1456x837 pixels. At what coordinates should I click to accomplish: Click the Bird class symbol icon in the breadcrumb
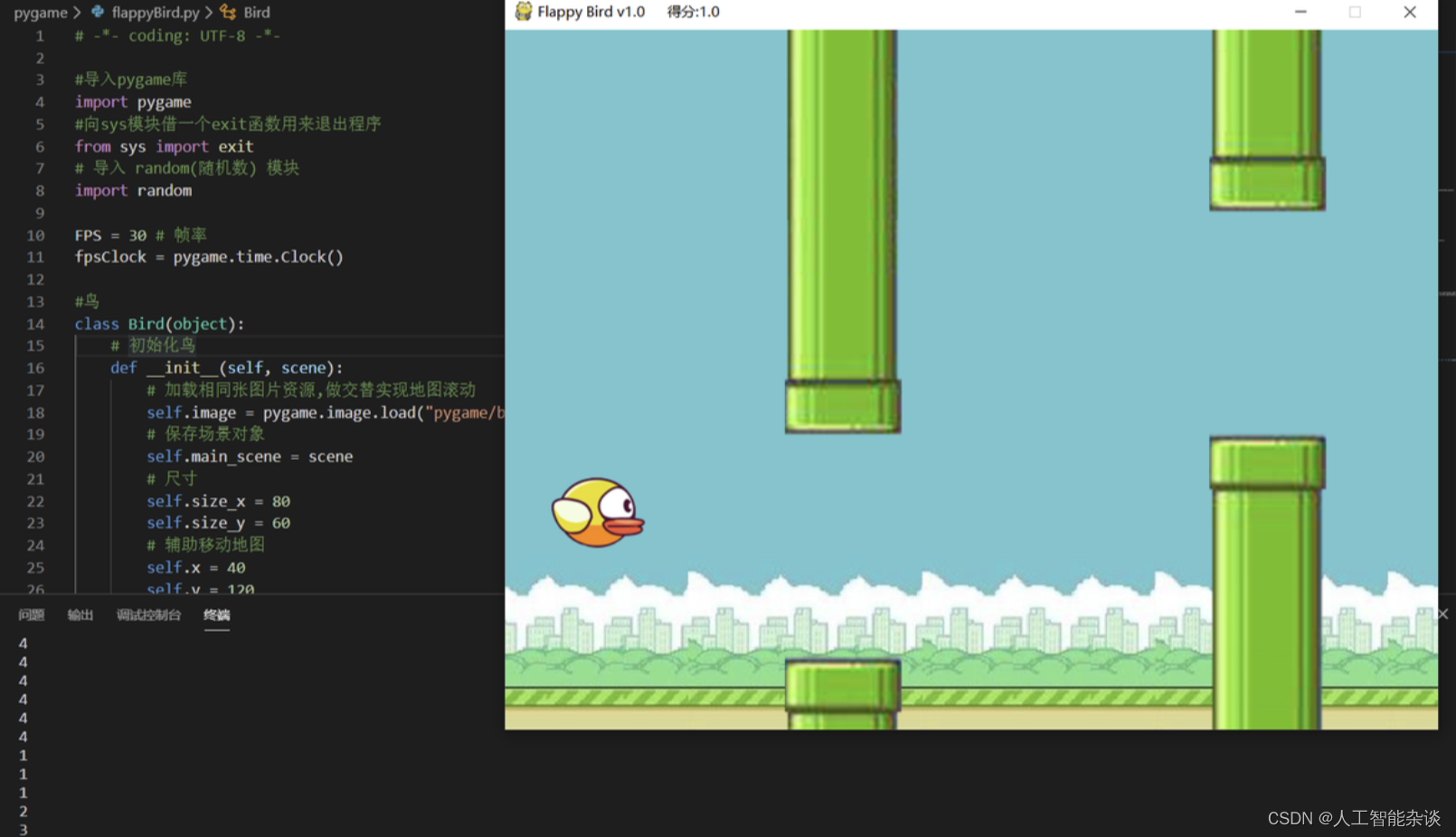click(x=229, y=12)
